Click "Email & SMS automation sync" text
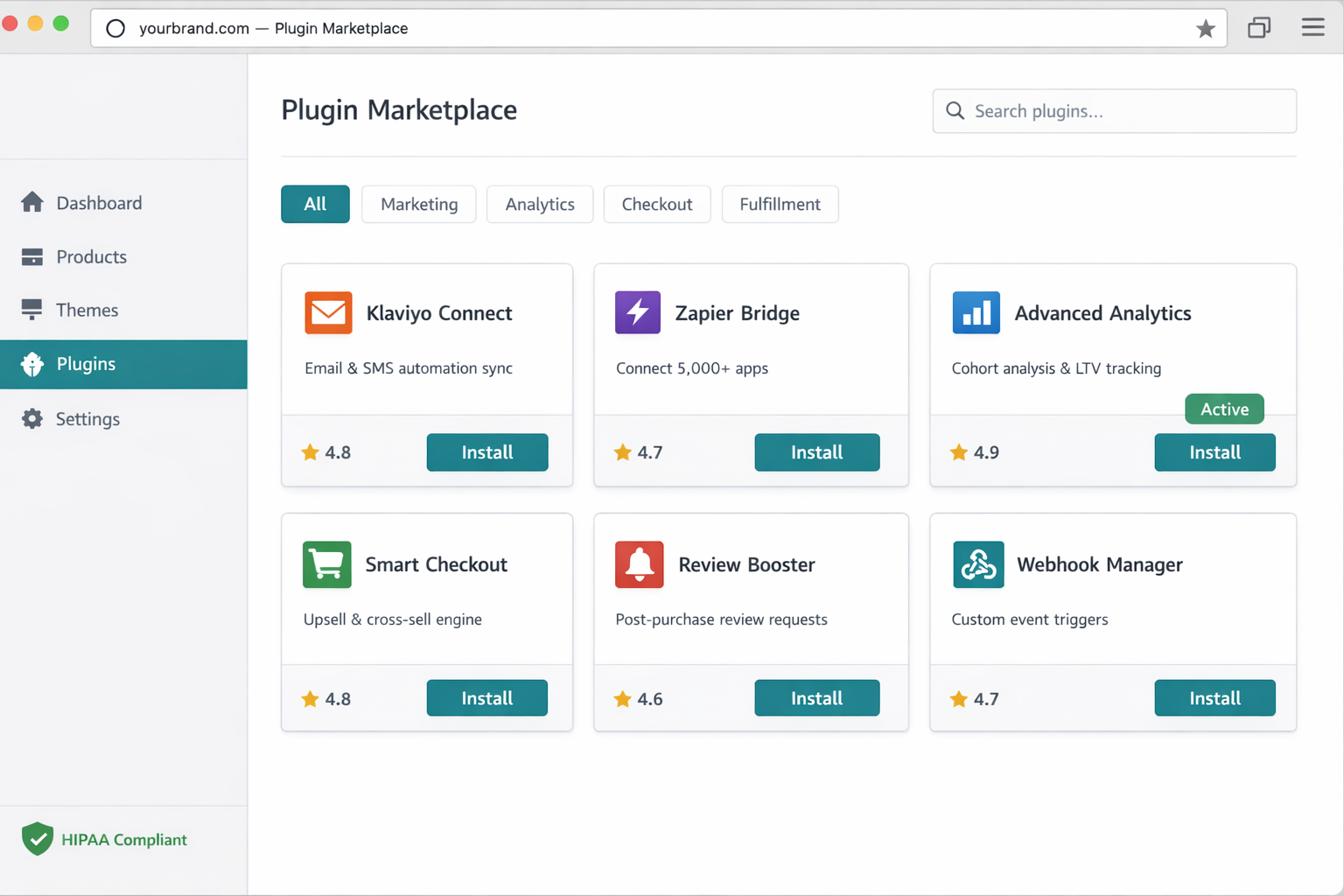Image resolution: width=1344 pixels, height=896 pixels. tap(409, 368)
